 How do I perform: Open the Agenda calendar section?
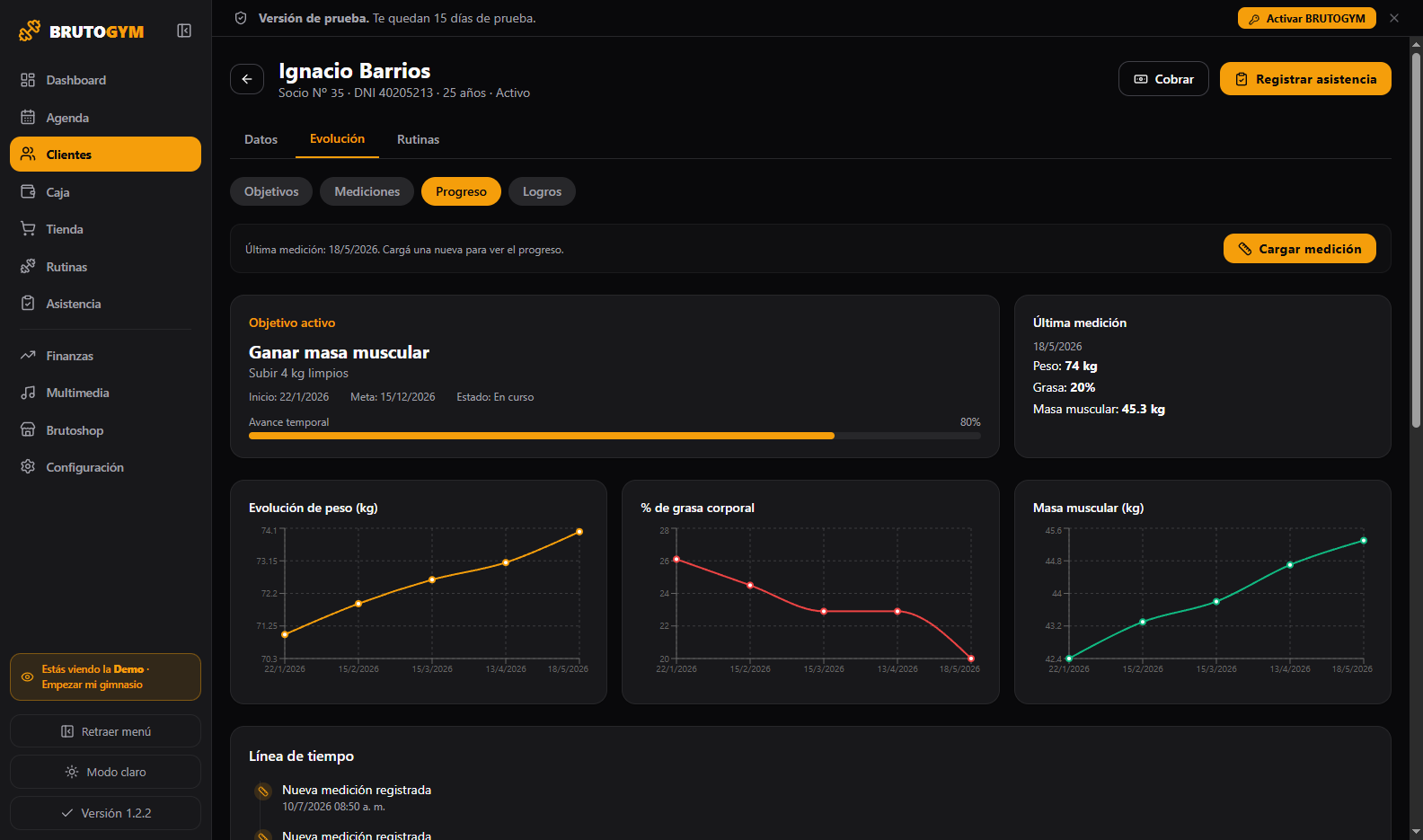pyautogui.click(x=105, y=118)
